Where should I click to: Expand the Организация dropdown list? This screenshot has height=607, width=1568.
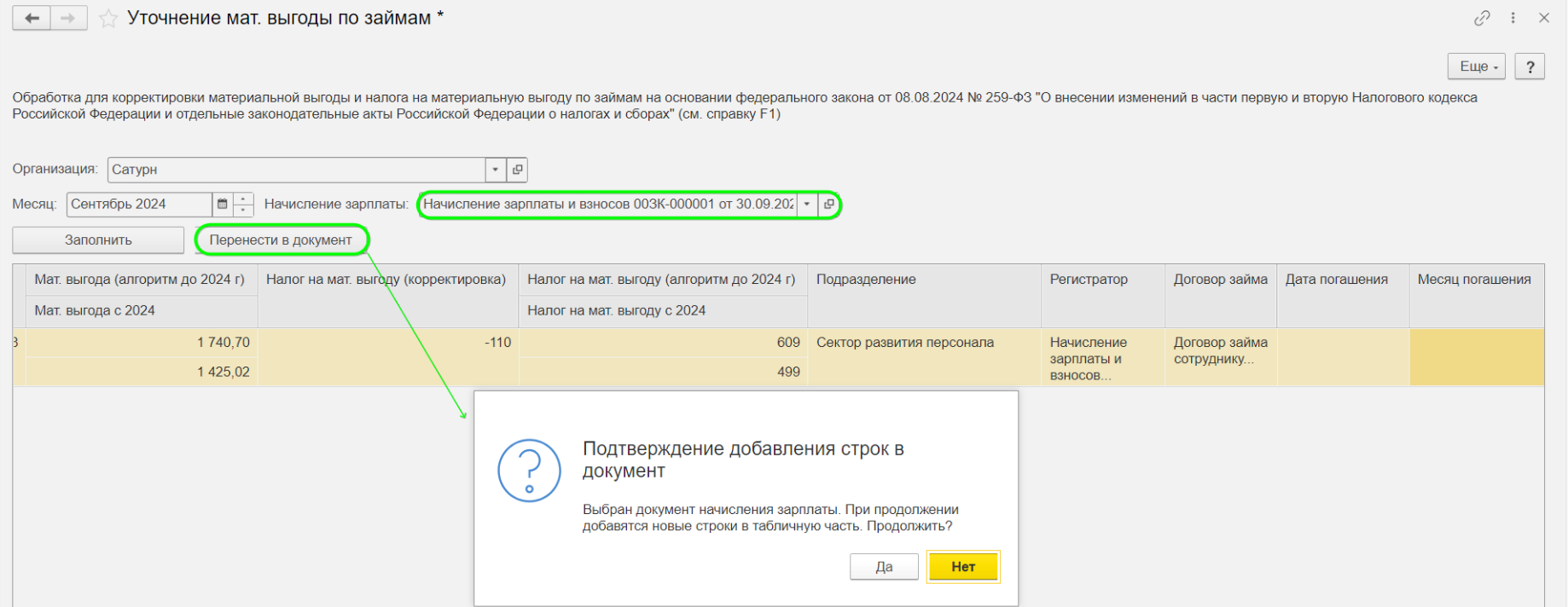tap(496, 170)
